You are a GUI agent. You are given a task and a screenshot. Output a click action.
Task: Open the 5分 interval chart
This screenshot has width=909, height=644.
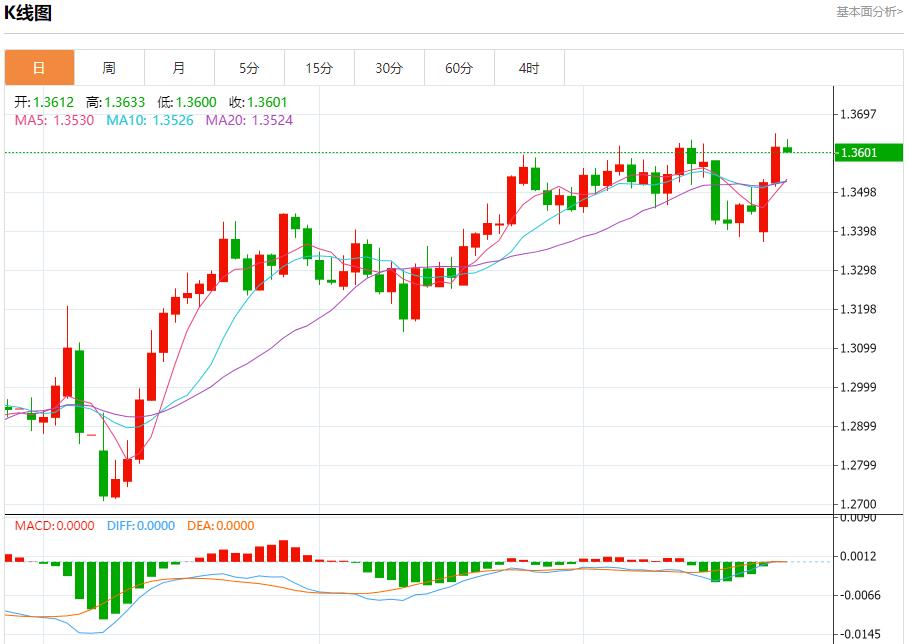[249, 68]
